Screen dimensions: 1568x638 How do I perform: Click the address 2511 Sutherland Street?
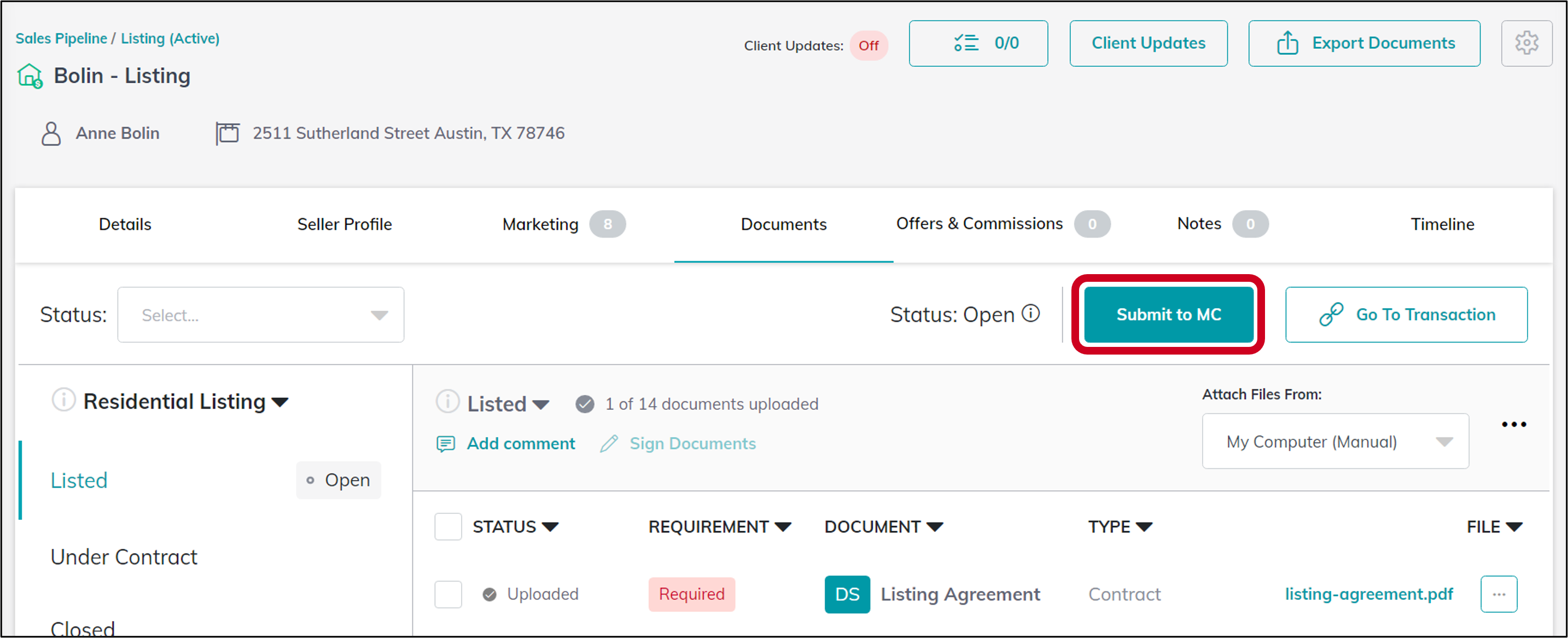pos(409,134)
